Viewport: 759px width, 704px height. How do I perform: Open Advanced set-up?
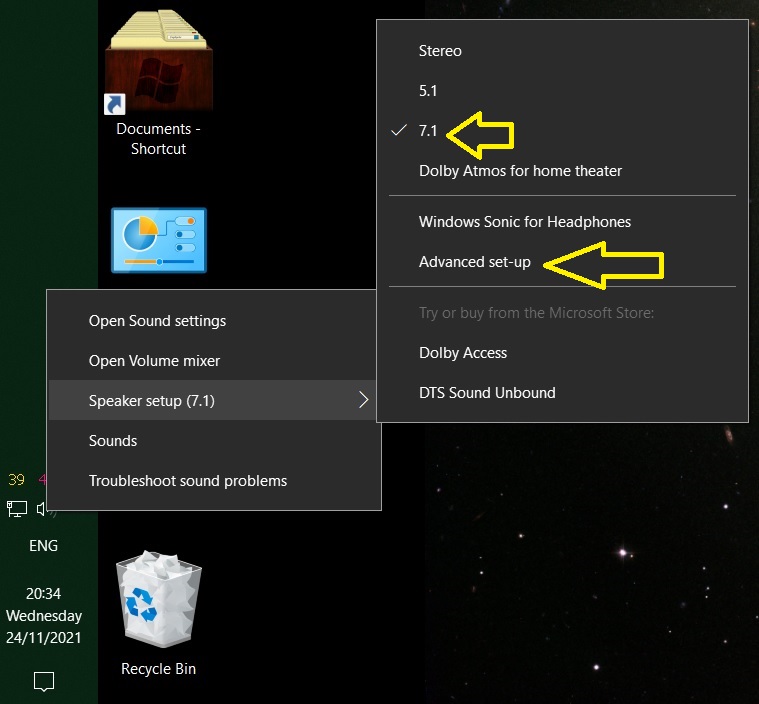[474, 262]
